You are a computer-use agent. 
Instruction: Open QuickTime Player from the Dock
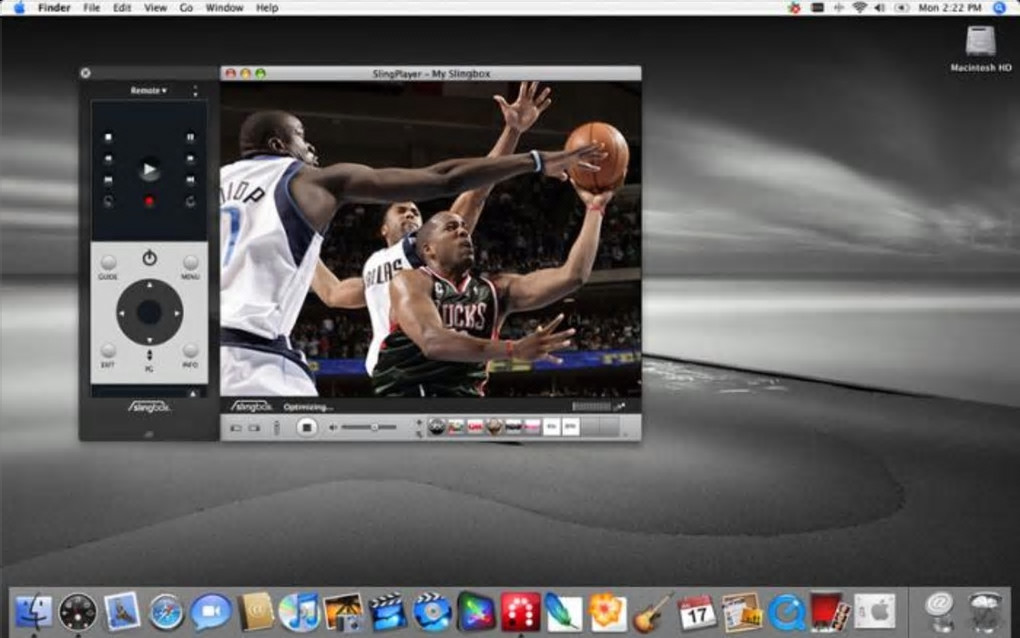[x=786, y=612]
